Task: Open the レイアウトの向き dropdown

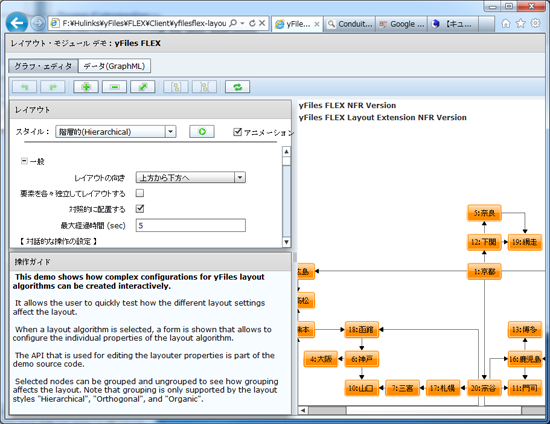Action: pos(240,177)
